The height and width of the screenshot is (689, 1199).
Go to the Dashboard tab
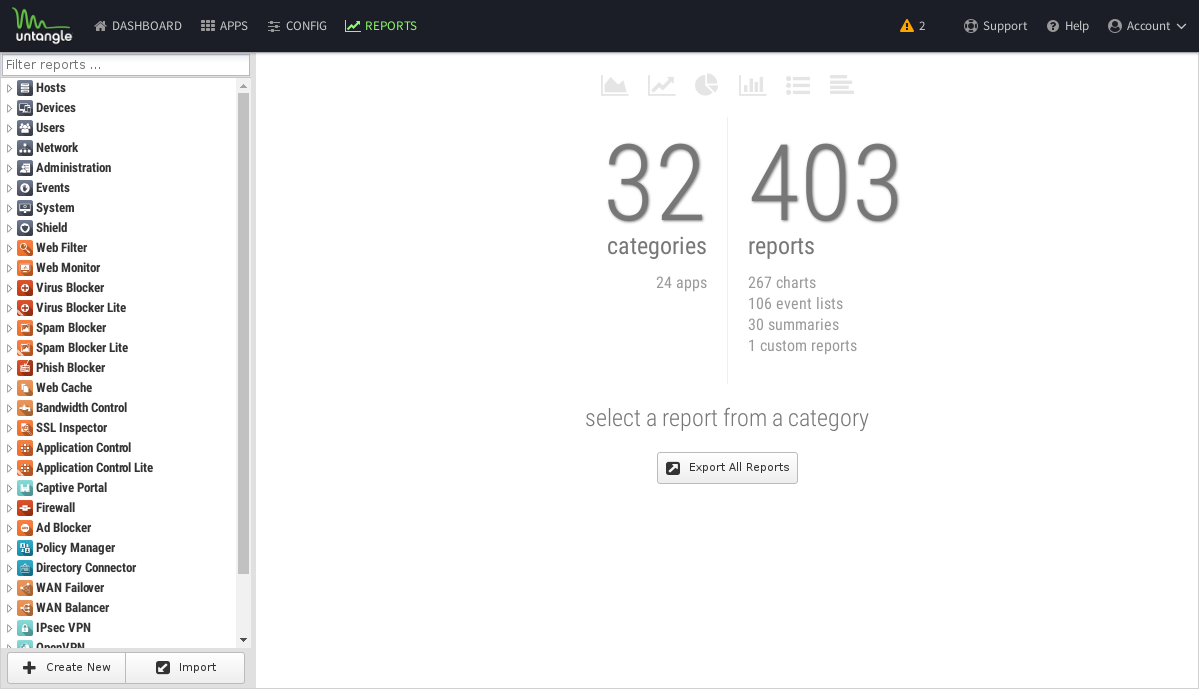pos(138,26)
